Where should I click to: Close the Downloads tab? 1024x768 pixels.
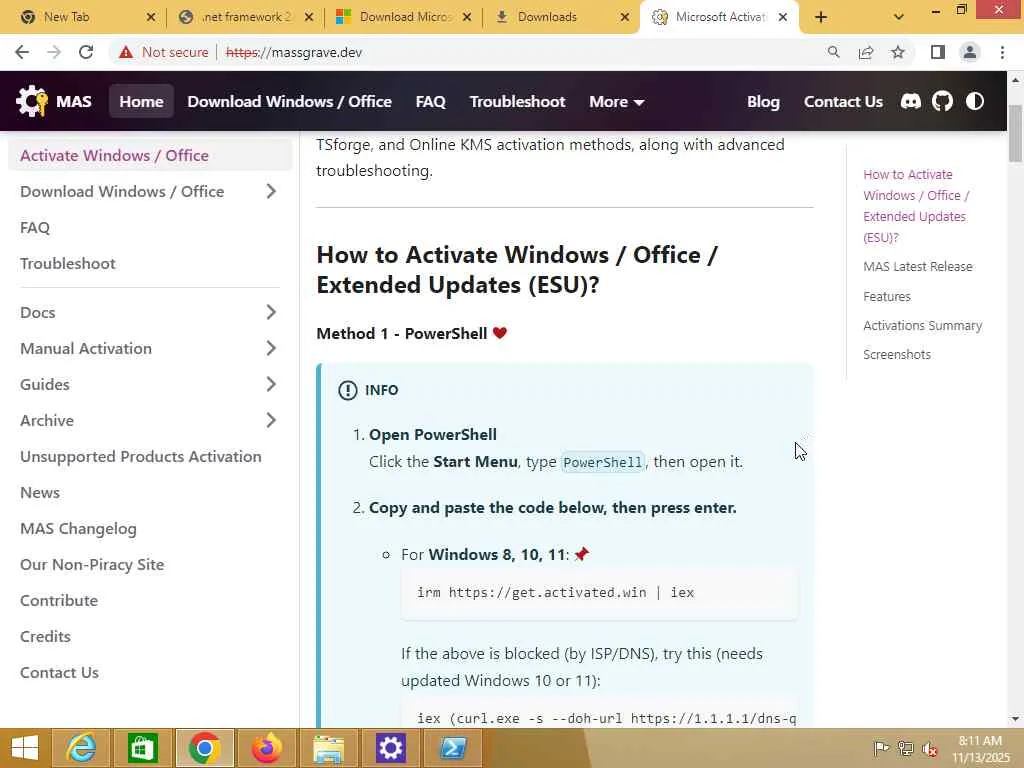[x=625, y=17]
